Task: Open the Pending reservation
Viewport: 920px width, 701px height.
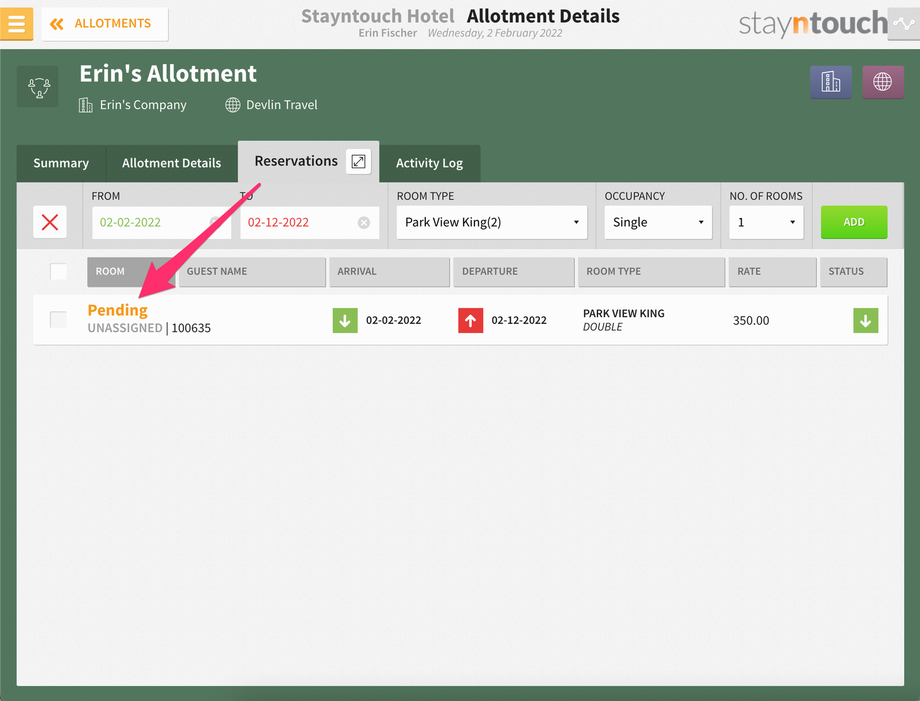Action: point(117,310)
